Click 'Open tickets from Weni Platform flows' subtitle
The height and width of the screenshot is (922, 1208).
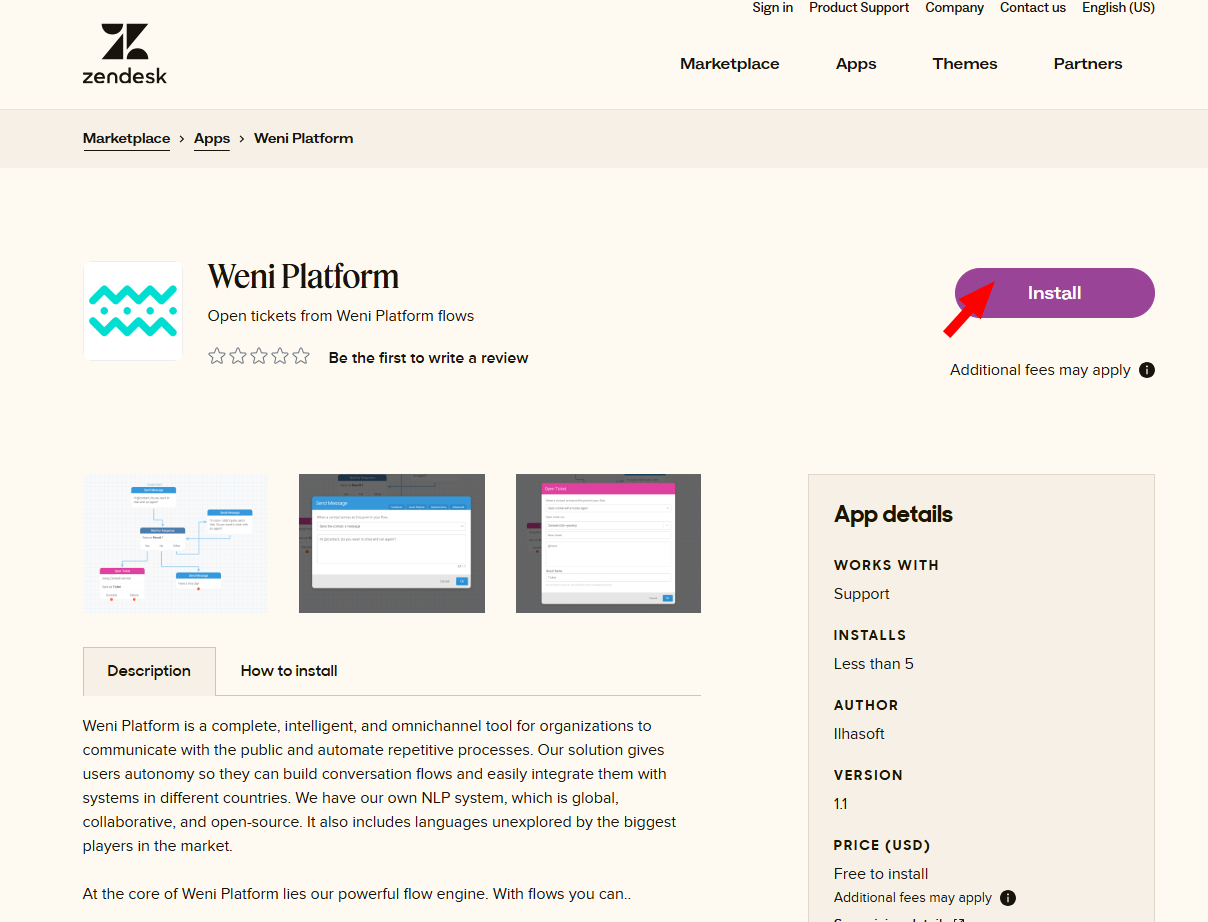341,316
